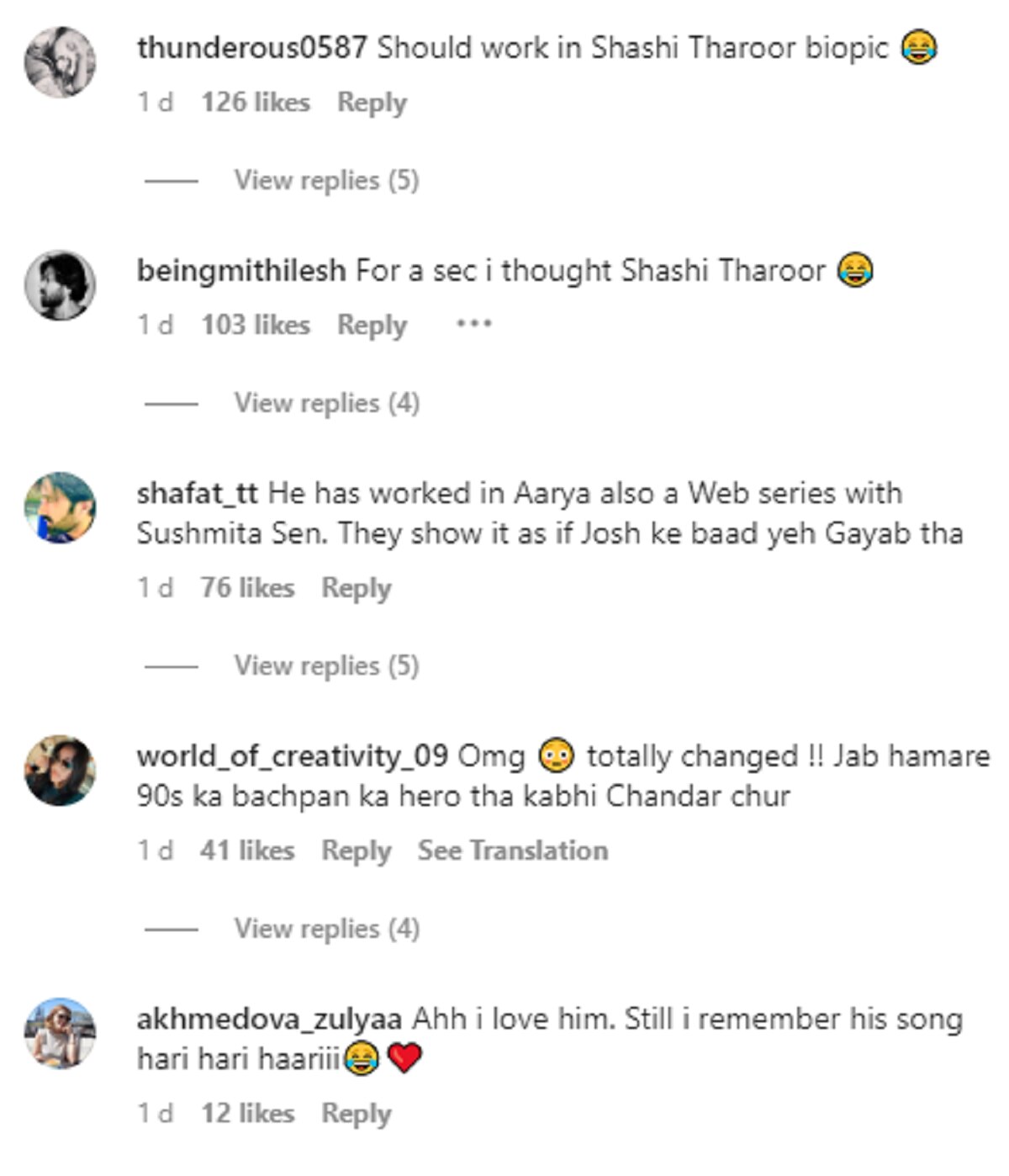Open thunderous0587's profile picture
The height and width of the screenshot is (1176, 1009).
[60, 62]
